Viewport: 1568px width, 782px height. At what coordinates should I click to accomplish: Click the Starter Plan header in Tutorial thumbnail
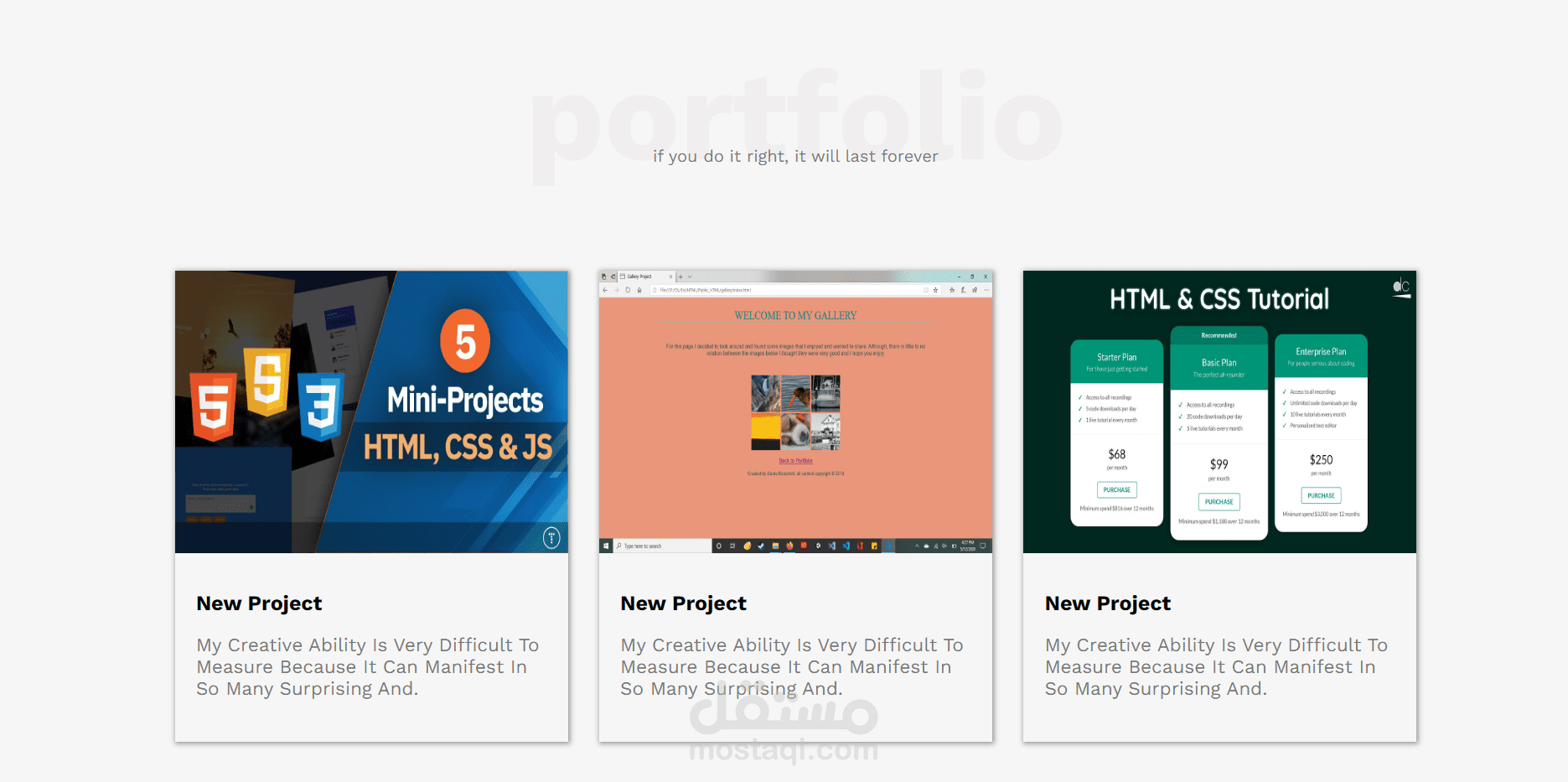click(1116, 361)
